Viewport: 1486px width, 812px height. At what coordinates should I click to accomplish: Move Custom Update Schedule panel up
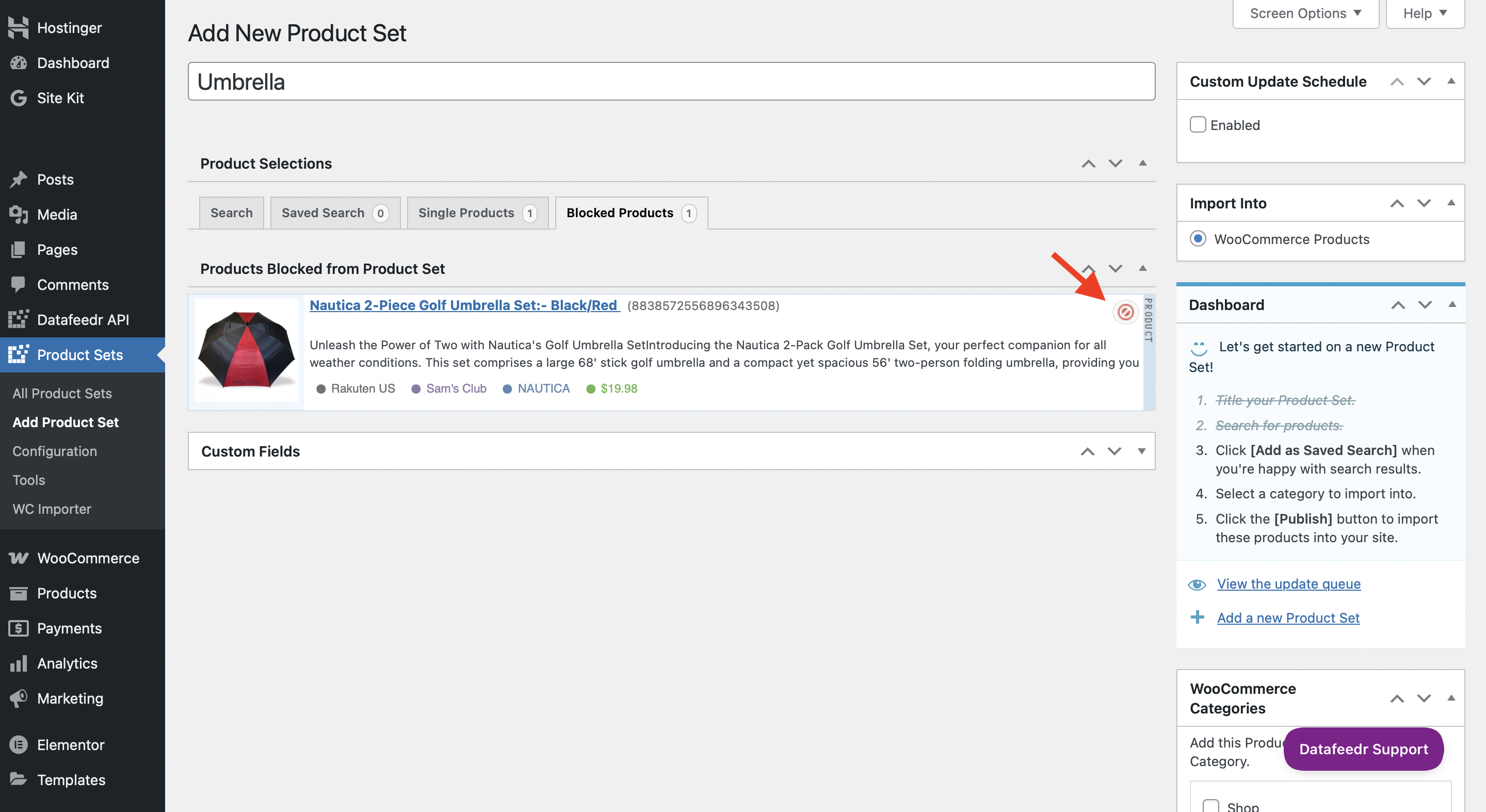coord(1397,82)
